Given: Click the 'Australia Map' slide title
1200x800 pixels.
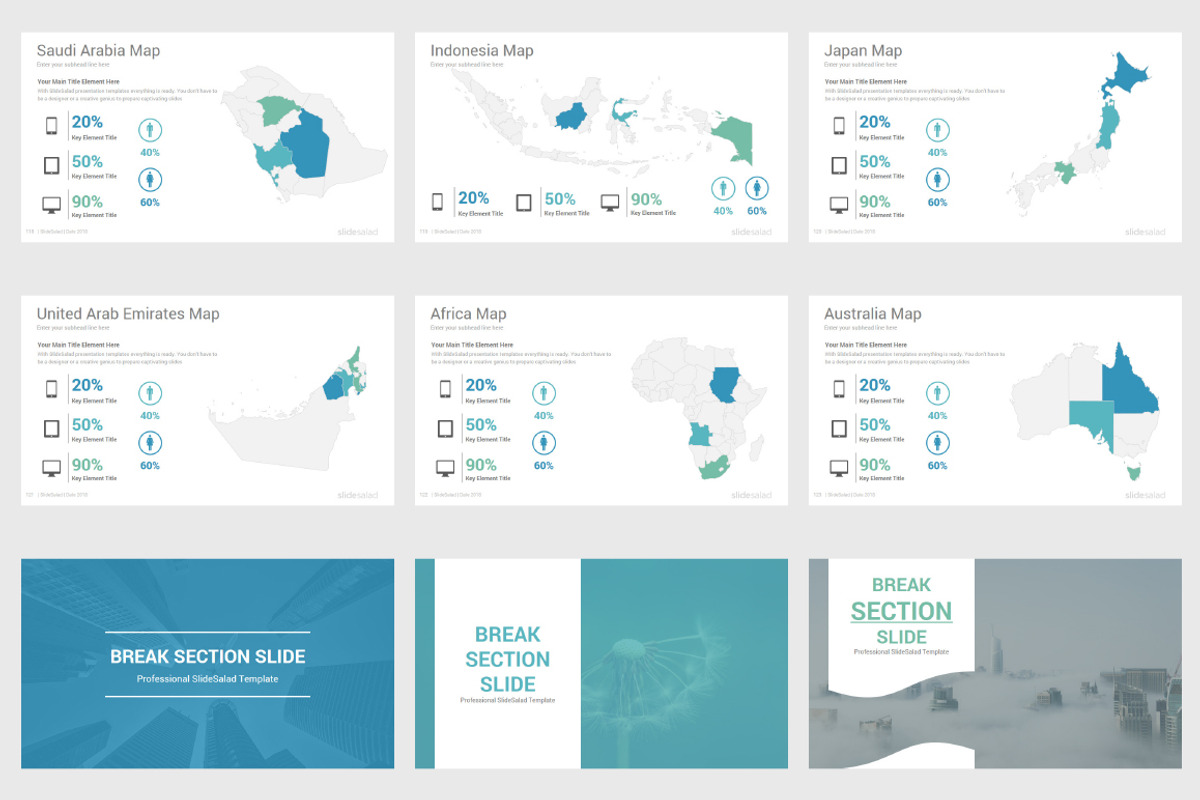Looking at the screenshot, I should 873,314.
